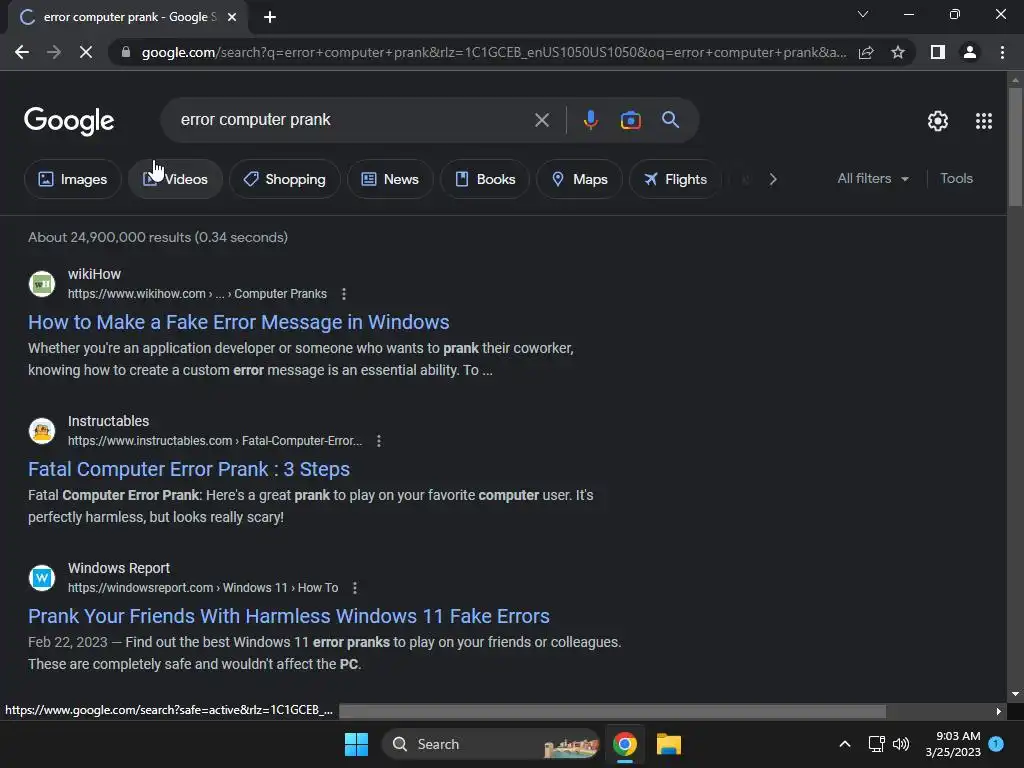This screenshot has width=1024, height=768.
Task: Expand the All filters dropdown
Action: [873, 178]
